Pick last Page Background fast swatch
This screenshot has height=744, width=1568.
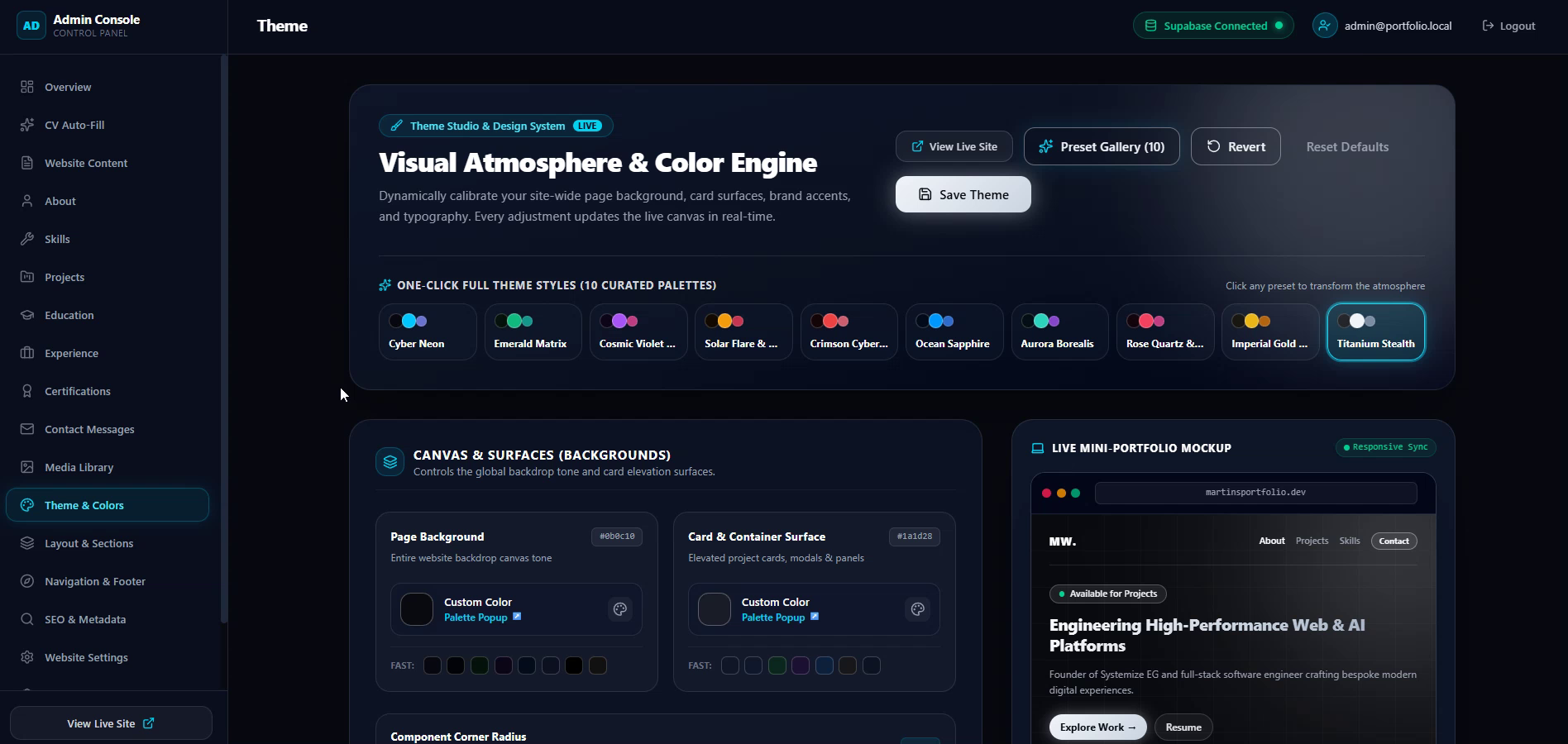[598, 665]
